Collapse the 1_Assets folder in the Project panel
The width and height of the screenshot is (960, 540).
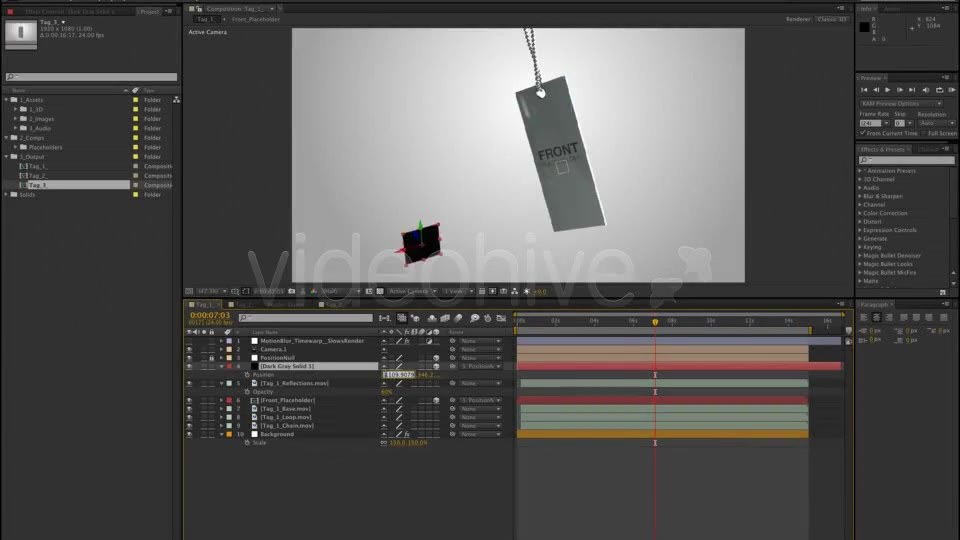coord(7,100)
